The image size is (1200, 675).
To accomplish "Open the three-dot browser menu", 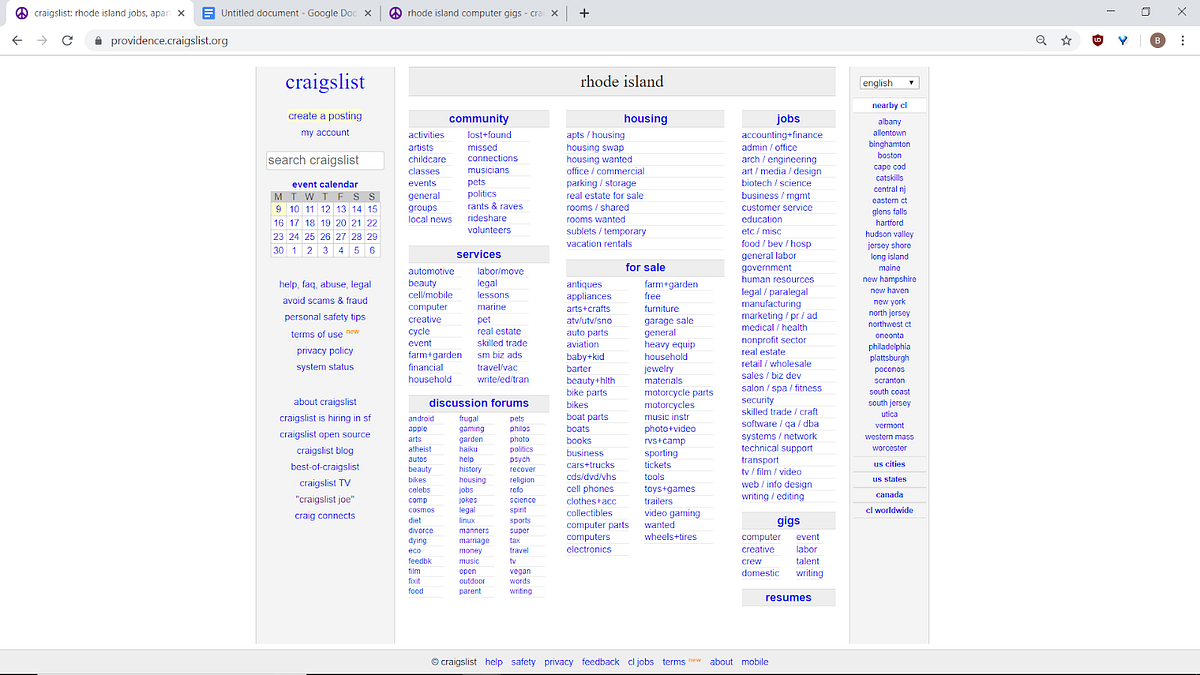I will pos(1183,42).
